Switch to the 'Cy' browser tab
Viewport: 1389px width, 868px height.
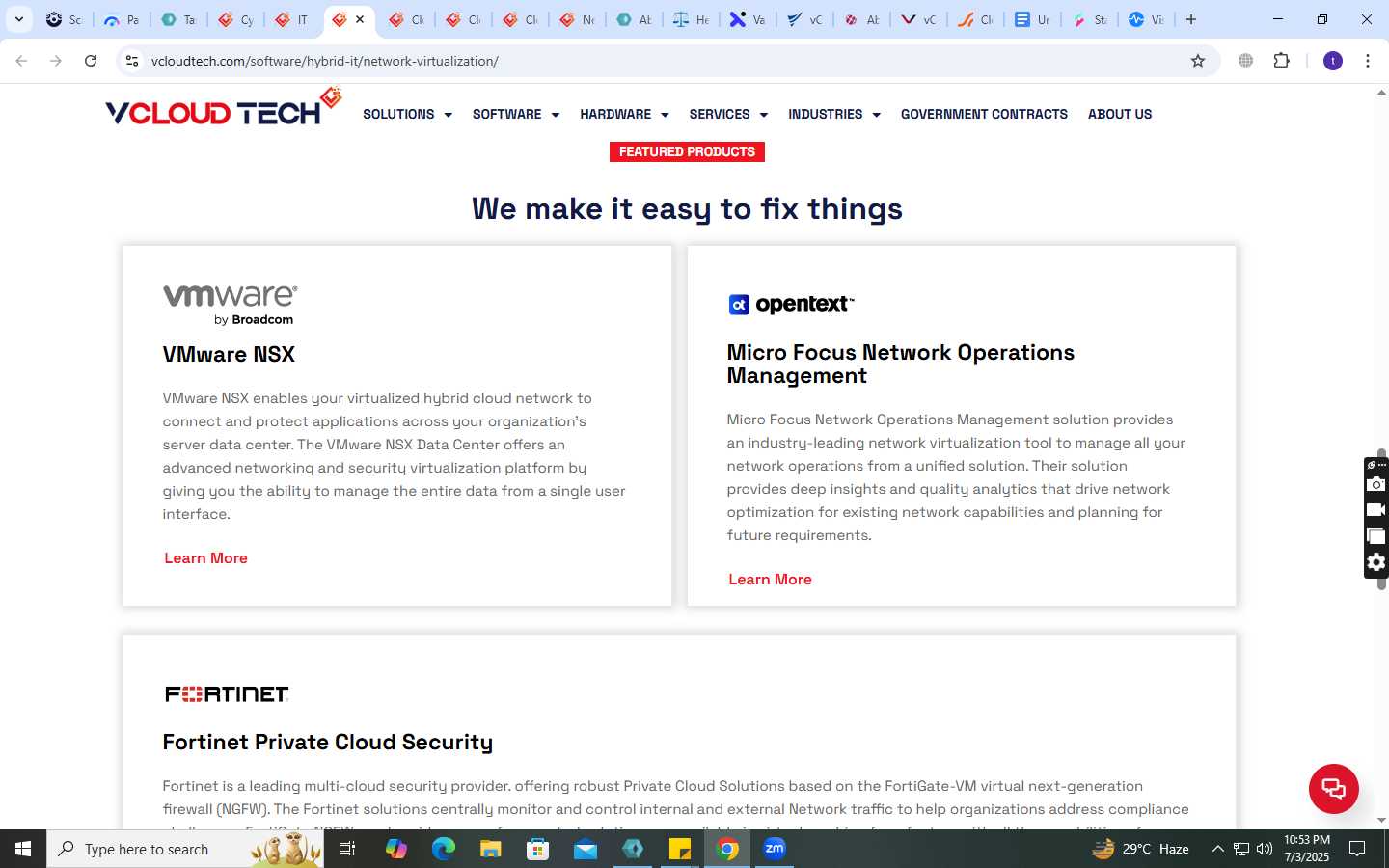[x=236, y=19]
